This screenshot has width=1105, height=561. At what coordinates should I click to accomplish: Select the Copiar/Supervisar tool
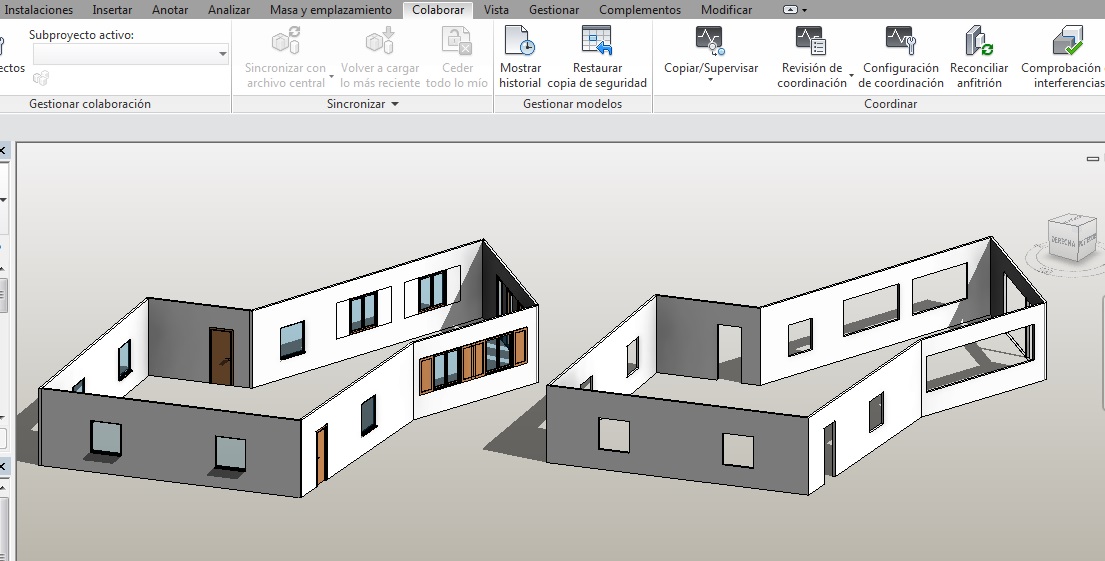click(710, 42)
